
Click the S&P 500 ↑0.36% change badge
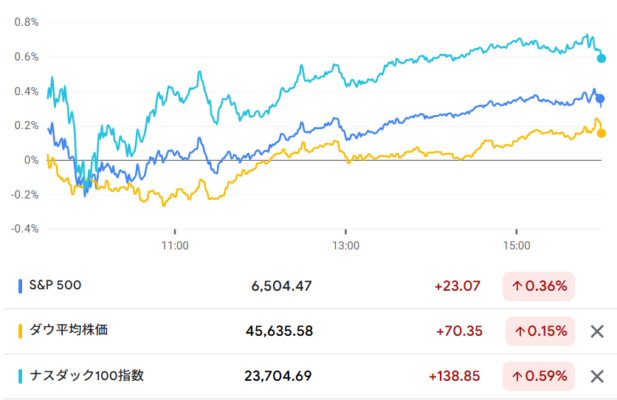[539, 286]
